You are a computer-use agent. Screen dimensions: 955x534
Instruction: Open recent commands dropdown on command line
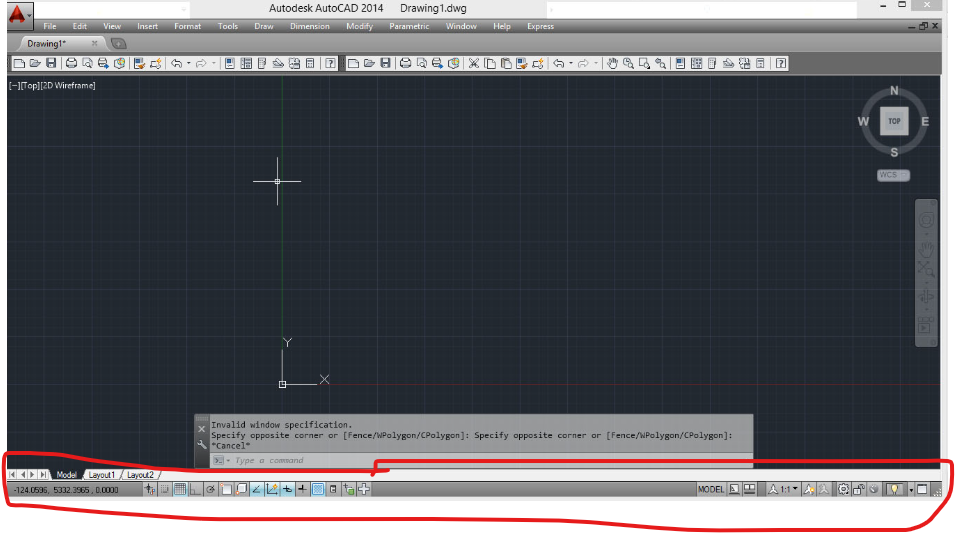click(x=228, y=460)
